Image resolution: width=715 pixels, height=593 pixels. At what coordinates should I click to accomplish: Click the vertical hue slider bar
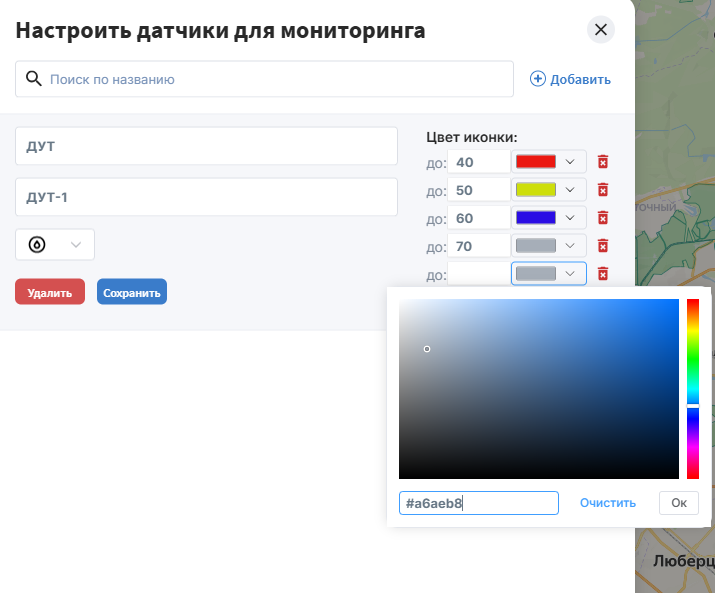coord(693,389)
